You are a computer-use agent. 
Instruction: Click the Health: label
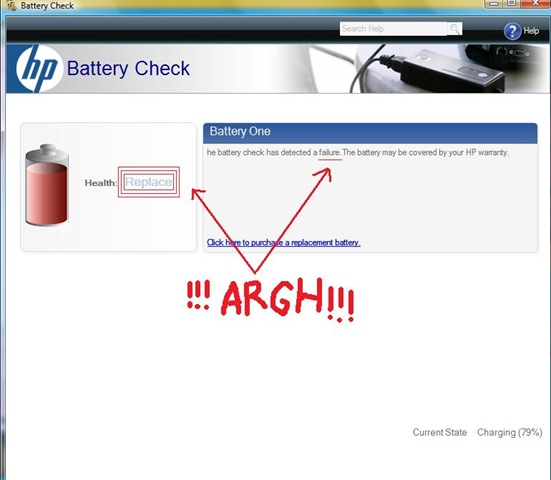click(101, 183)
